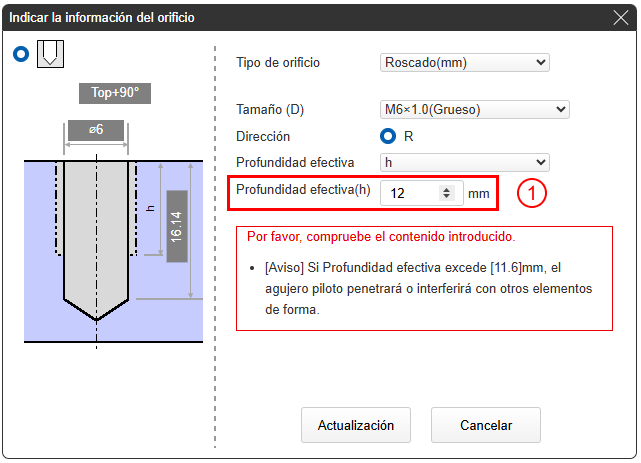641x463 pixels.
Task: Increase effective depth with up arrow
Action: click(x=446, y=188)
